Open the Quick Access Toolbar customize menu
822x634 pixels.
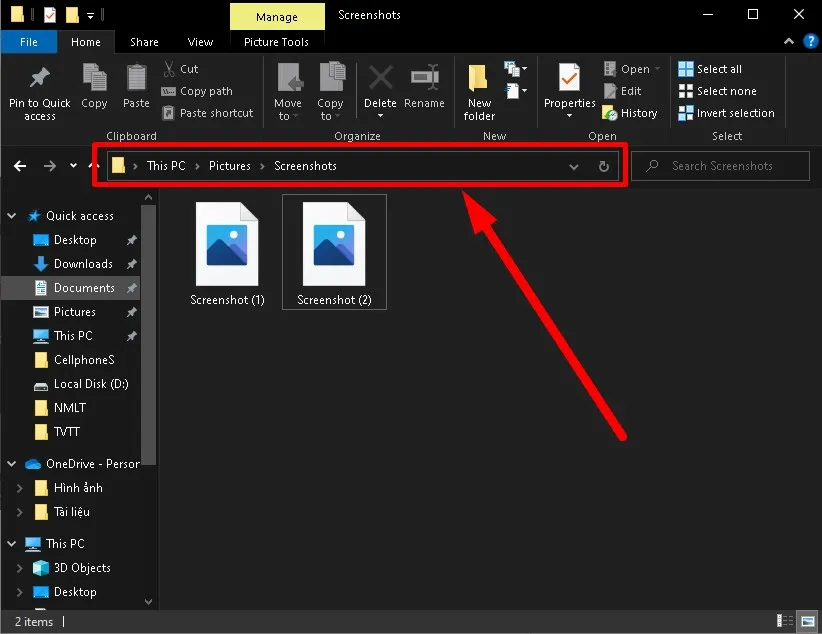(93, 14)
